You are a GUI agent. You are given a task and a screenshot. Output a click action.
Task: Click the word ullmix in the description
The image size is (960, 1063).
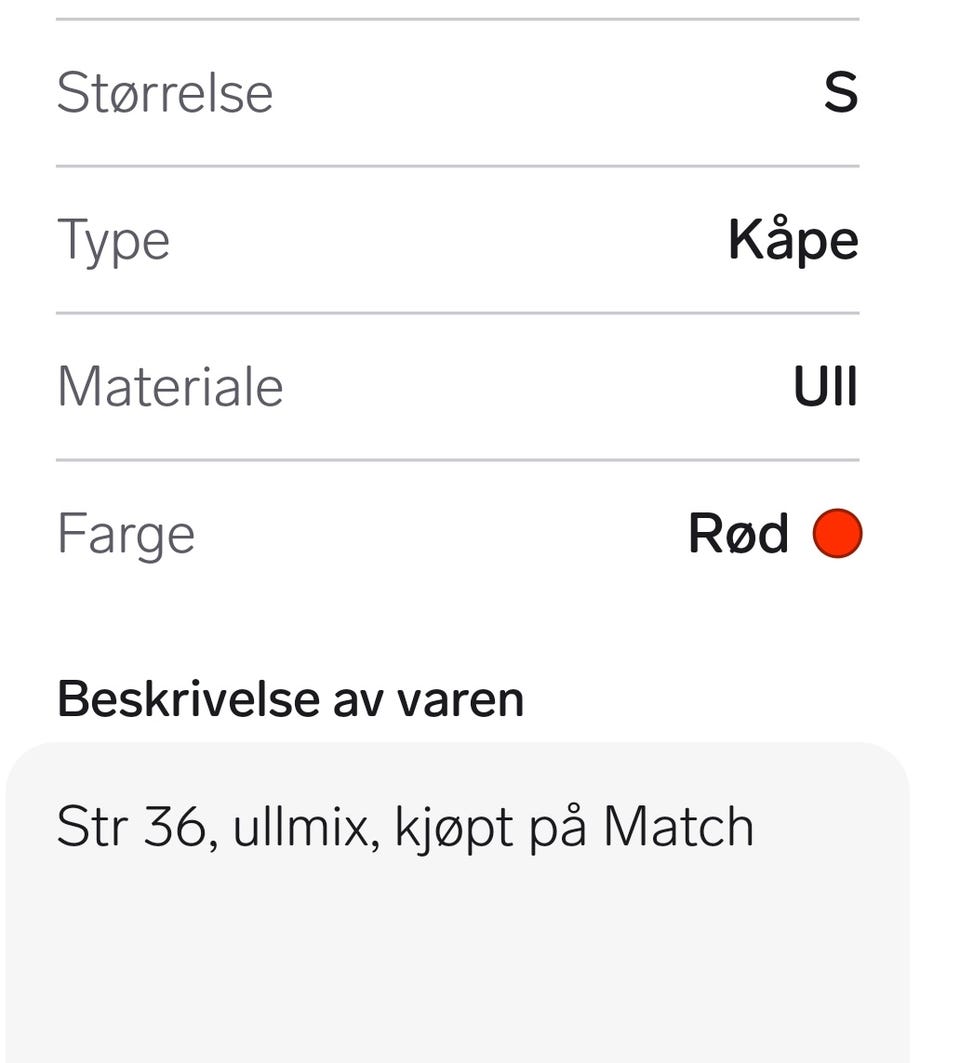tap(301, 827)
